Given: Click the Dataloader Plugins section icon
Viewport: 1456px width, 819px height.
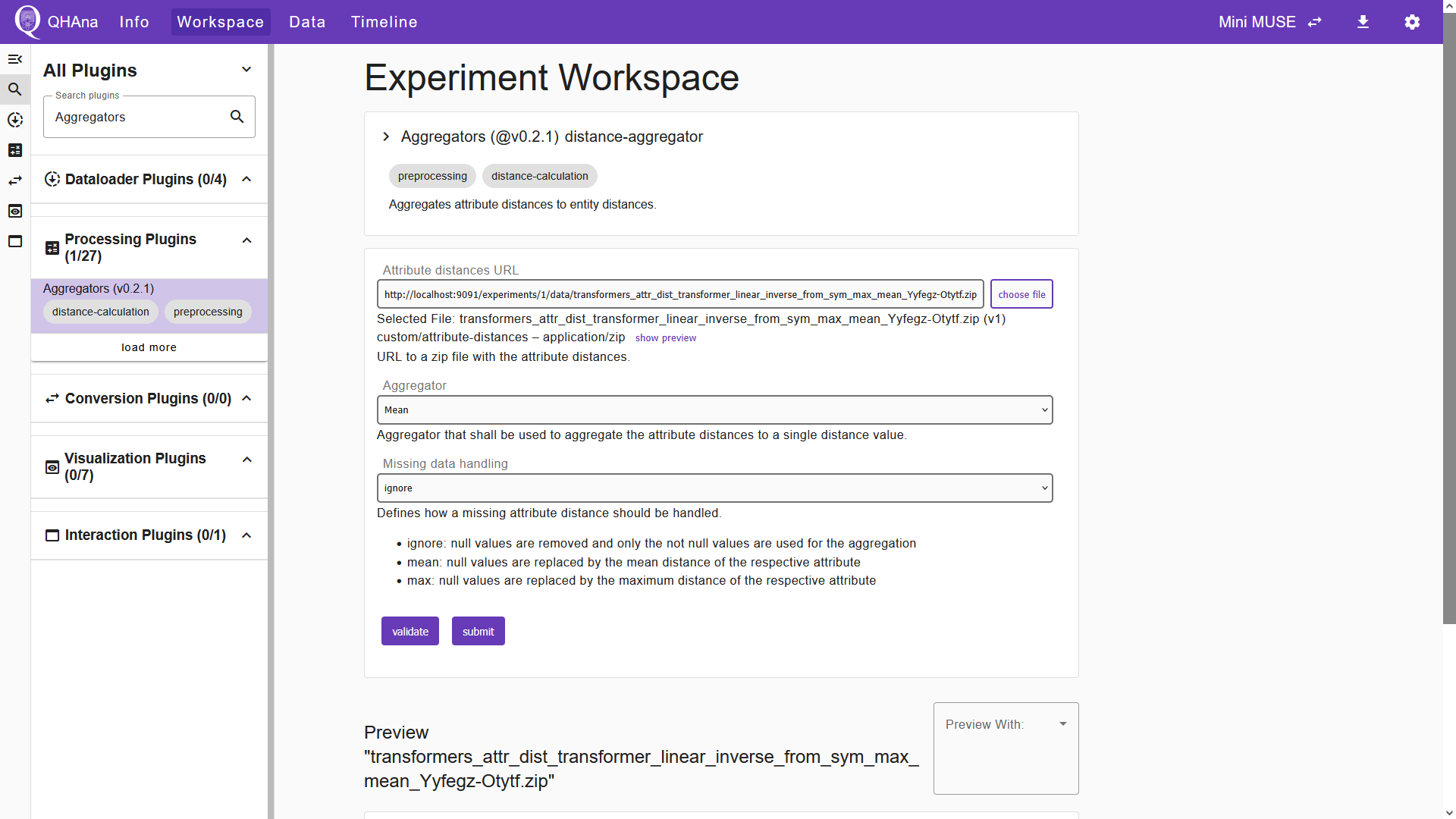Looking at the screenshot, I should coord(52,179).
